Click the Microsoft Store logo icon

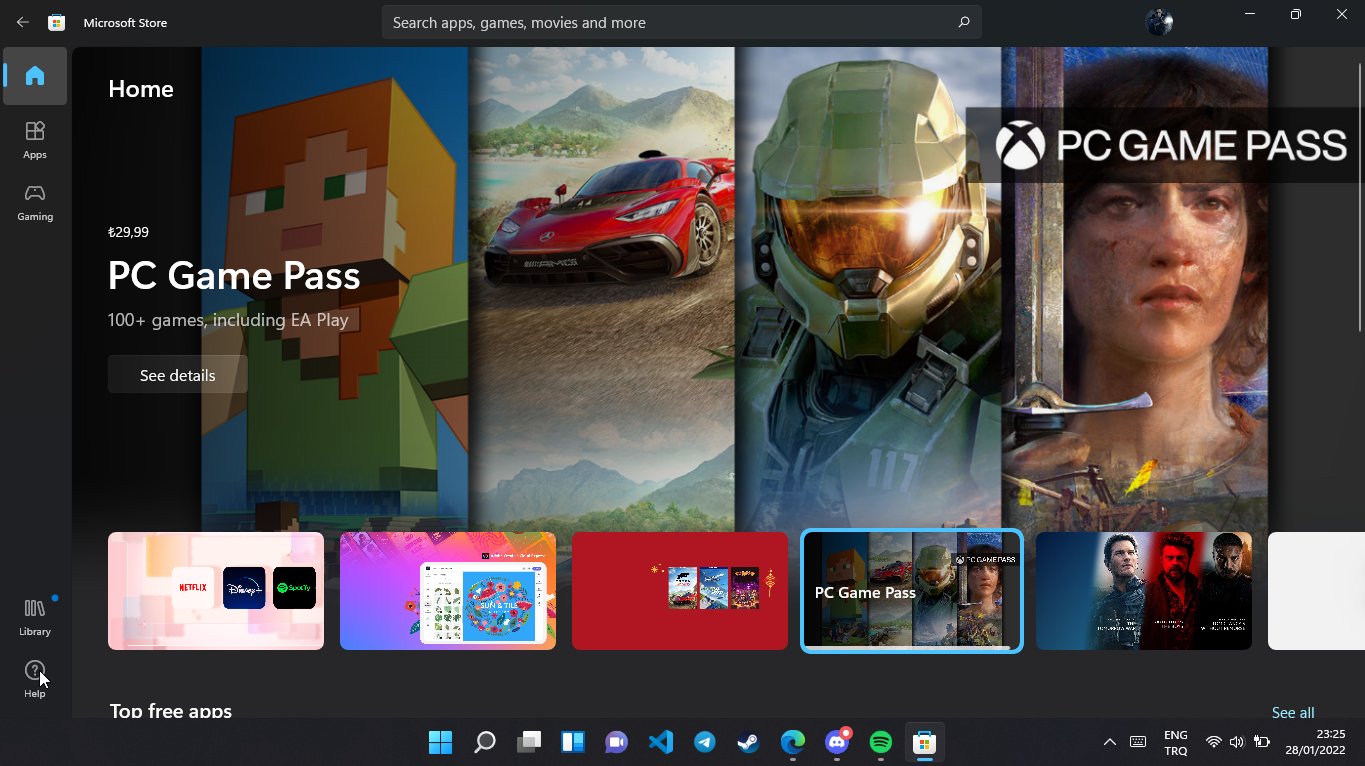pos(57,22)
